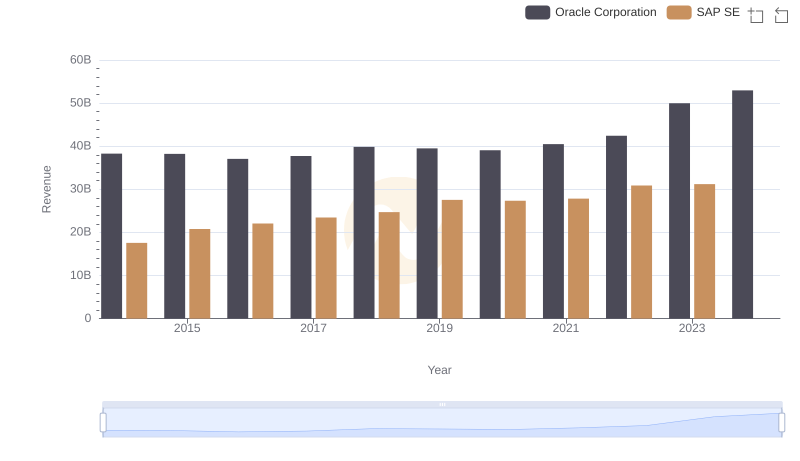Click the 2015 x-axis label
Viewport: 800px width, 461px height.
tap(187, 328)
